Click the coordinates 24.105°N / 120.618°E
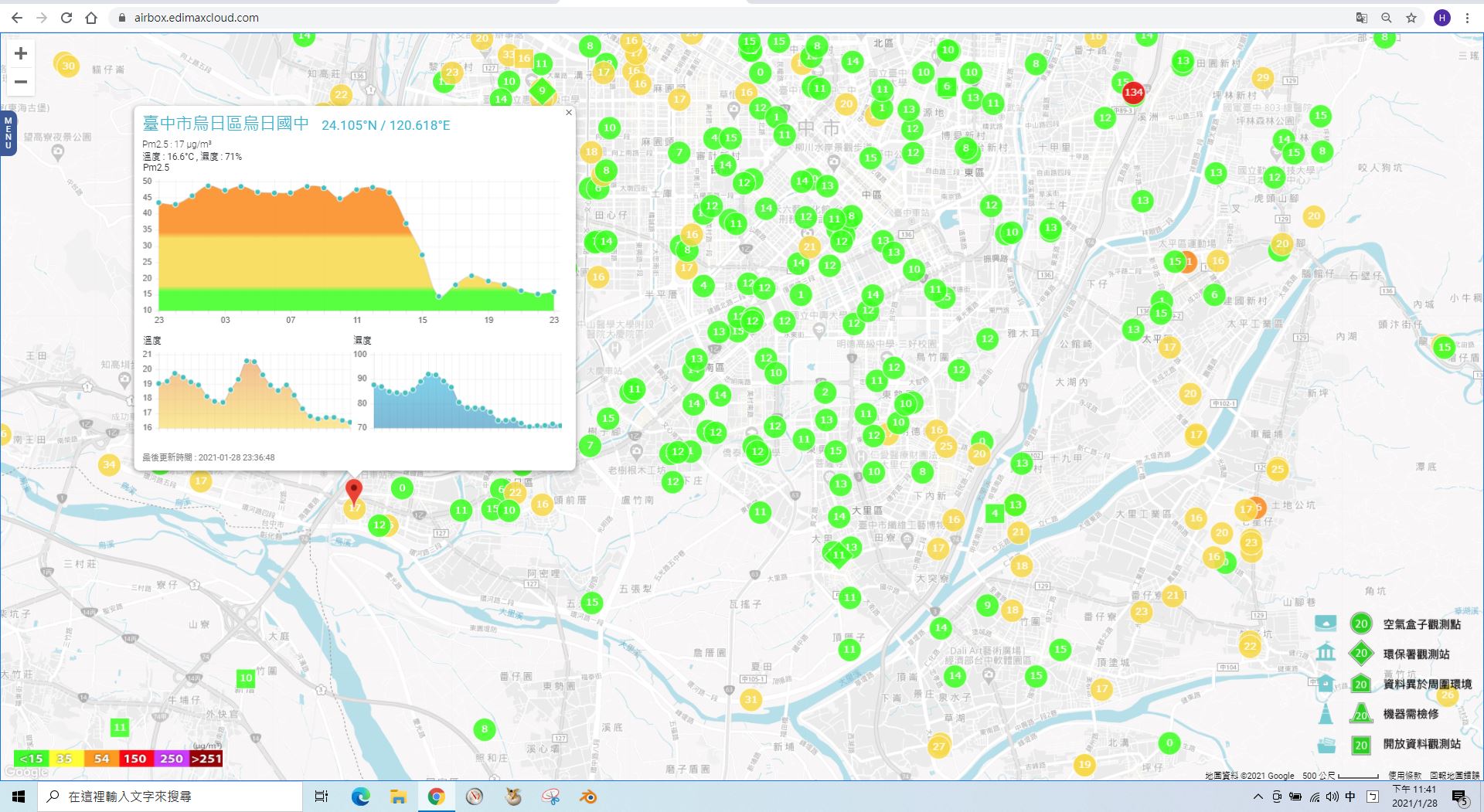 pos(386,125)
